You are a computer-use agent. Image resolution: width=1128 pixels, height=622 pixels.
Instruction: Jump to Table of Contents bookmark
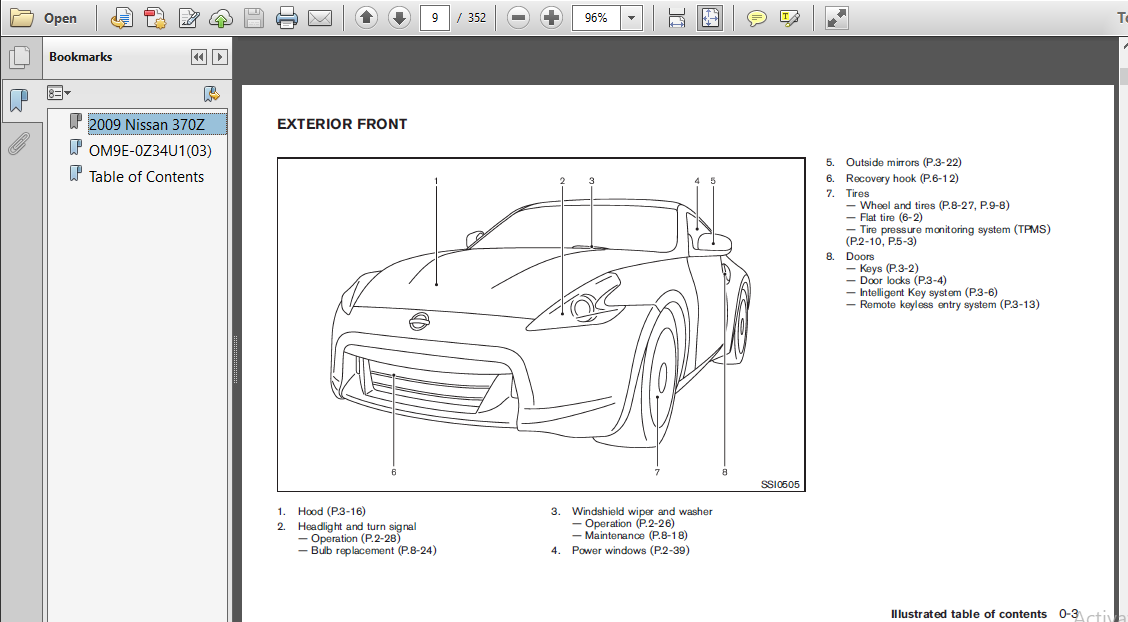click(x=146, y=177)
